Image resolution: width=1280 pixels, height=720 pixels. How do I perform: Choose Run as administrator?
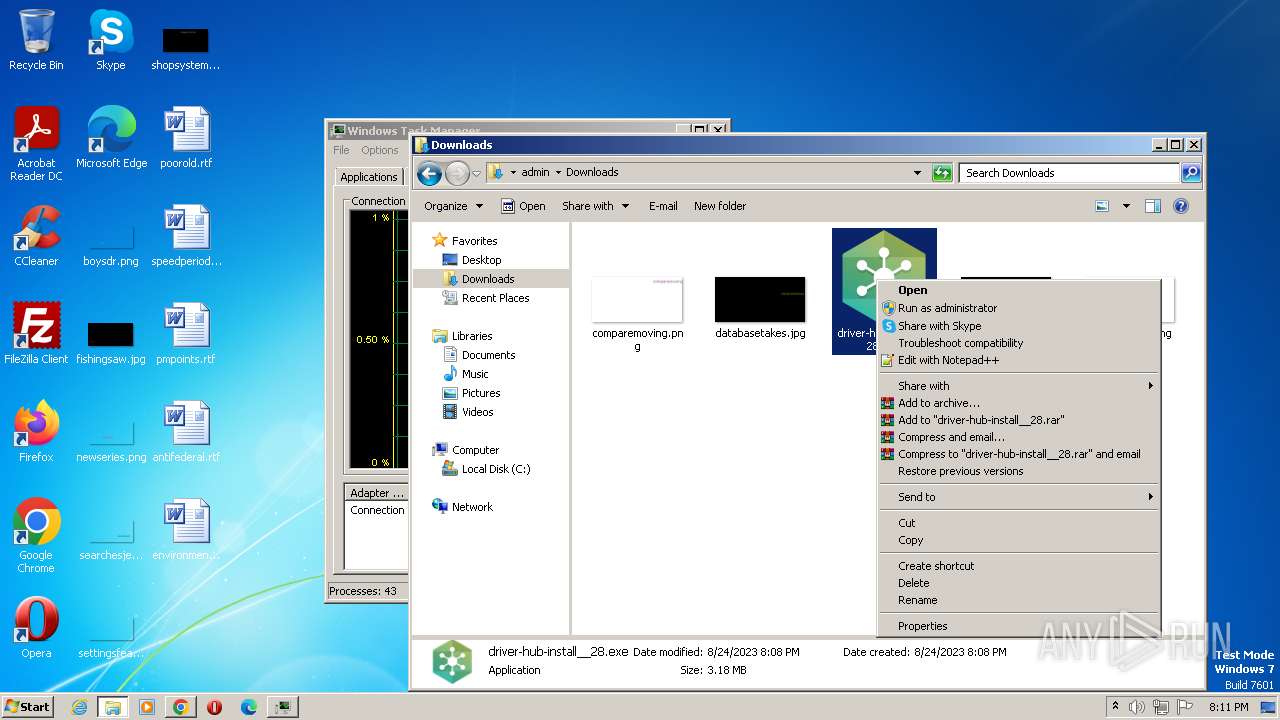click(1018, 308)
